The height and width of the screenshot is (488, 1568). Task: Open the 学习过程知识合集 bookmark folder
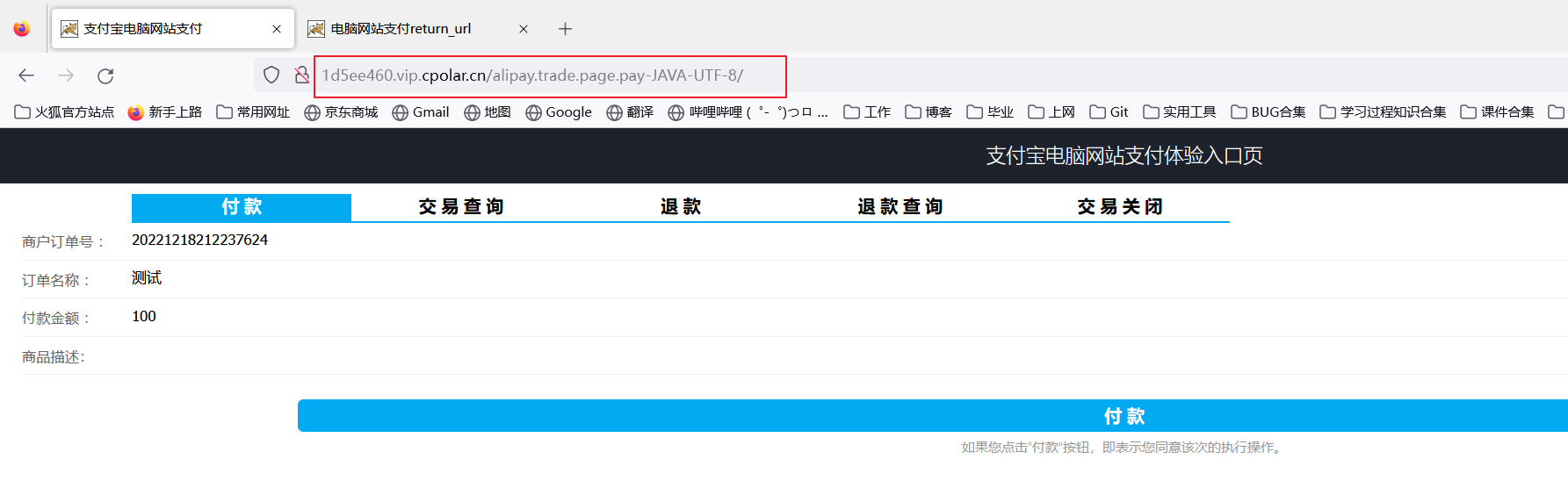(x=1383, y=112)
